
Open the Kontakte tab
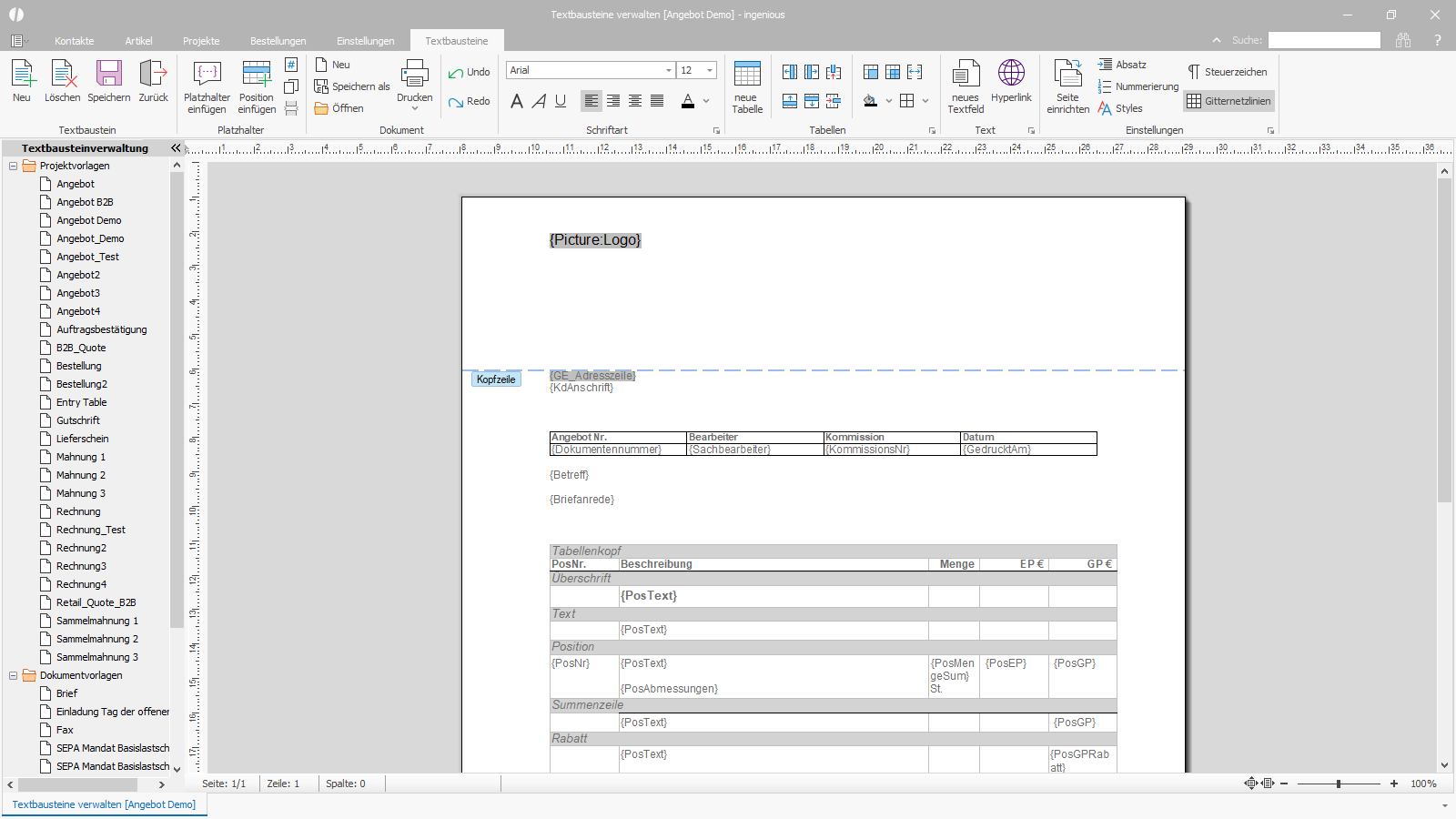pyautogui.click(x=75, y=41)
